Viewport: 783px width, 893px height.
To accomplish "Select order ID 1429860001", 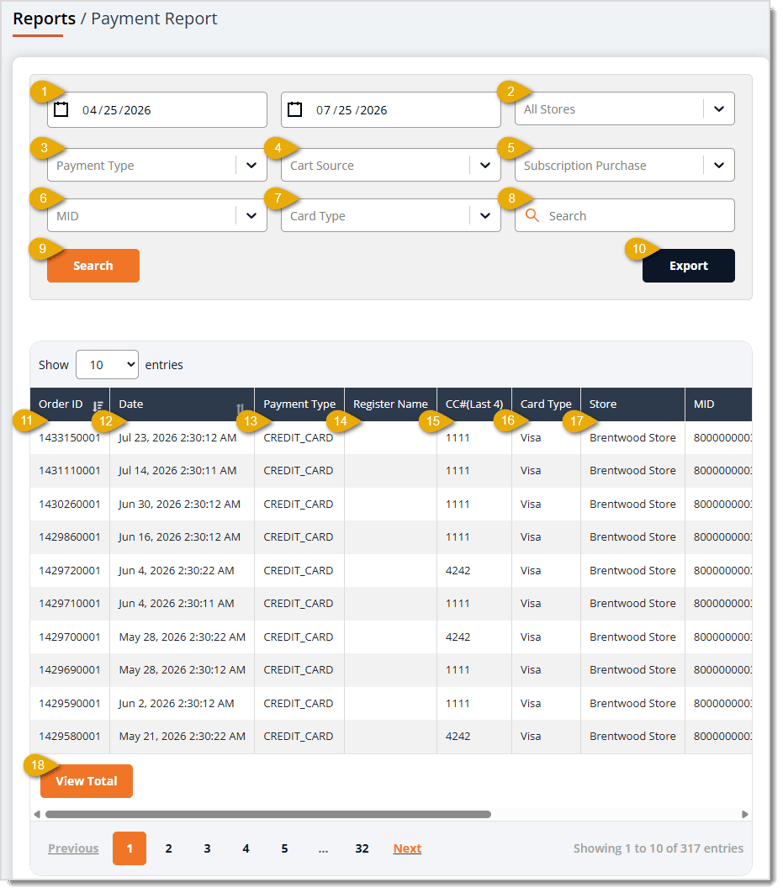I will click(x=69, y=537).
